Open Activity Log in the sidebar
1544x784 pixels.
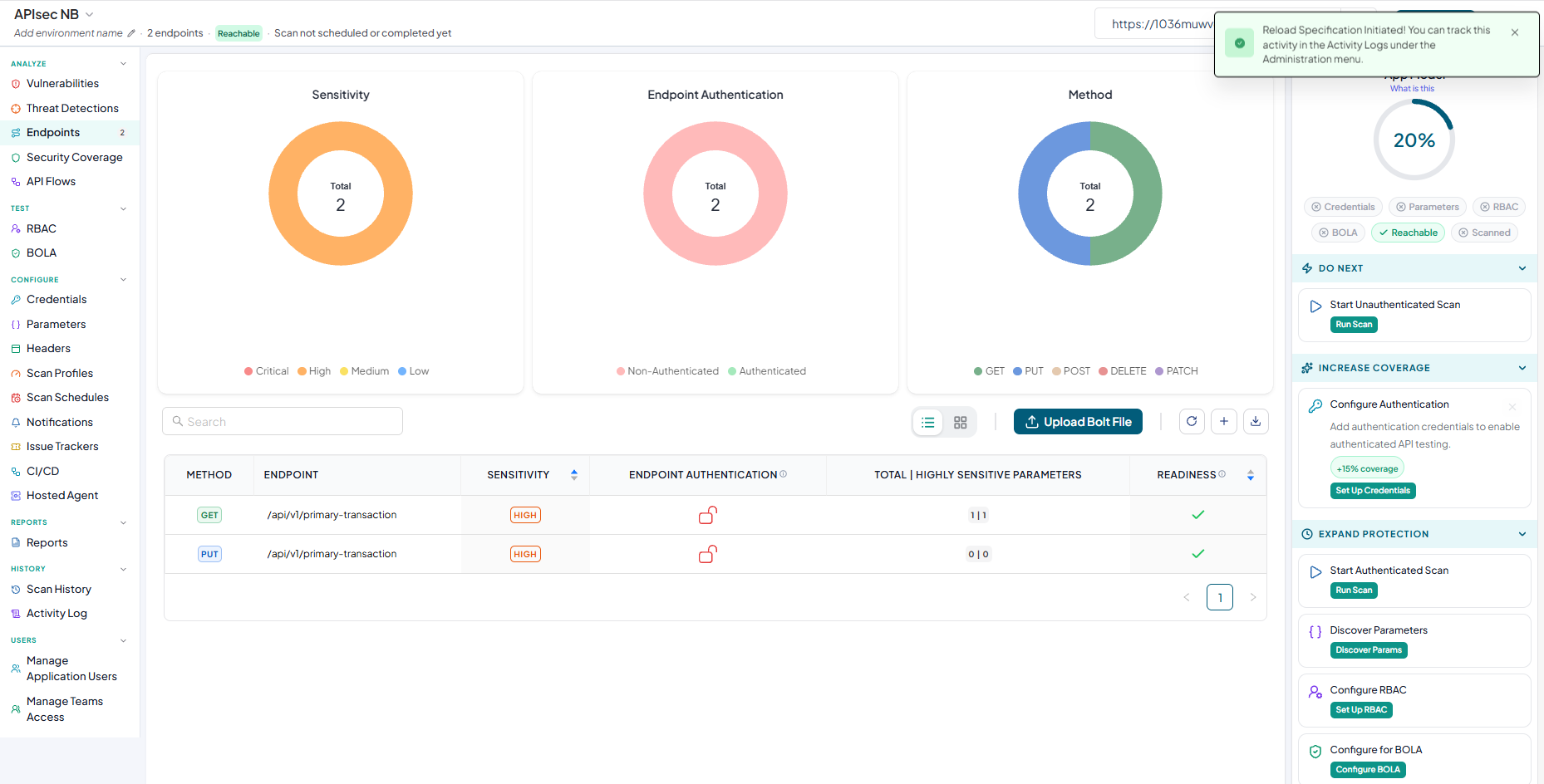[x=57, y=614]
